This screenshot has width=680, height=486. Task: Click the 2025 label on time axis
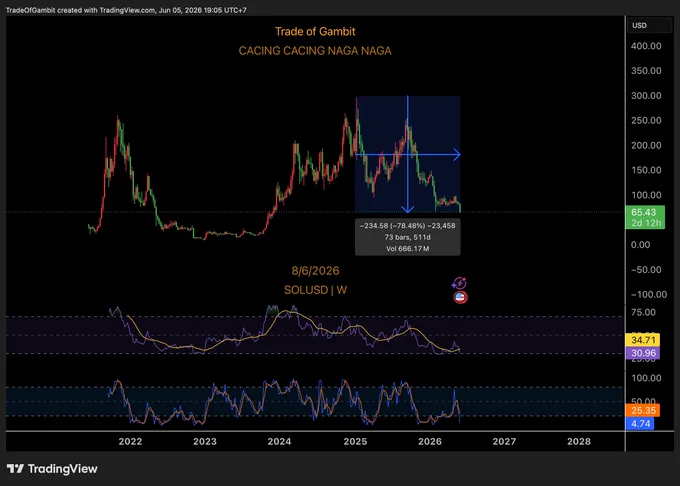(355, 441)
